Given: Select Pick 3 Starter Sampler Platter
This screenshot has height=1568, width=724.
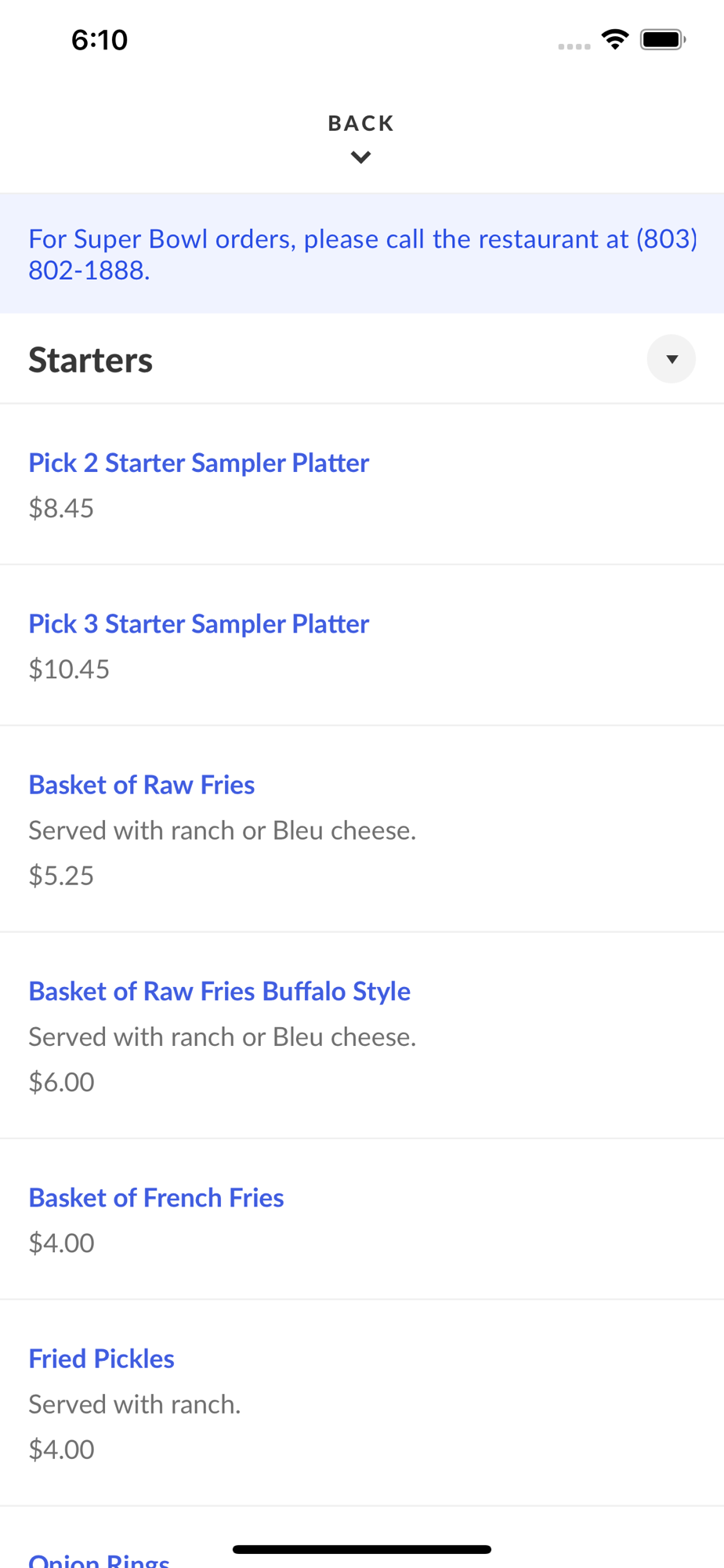Looking at the screenshot, I should click(198, 624).
